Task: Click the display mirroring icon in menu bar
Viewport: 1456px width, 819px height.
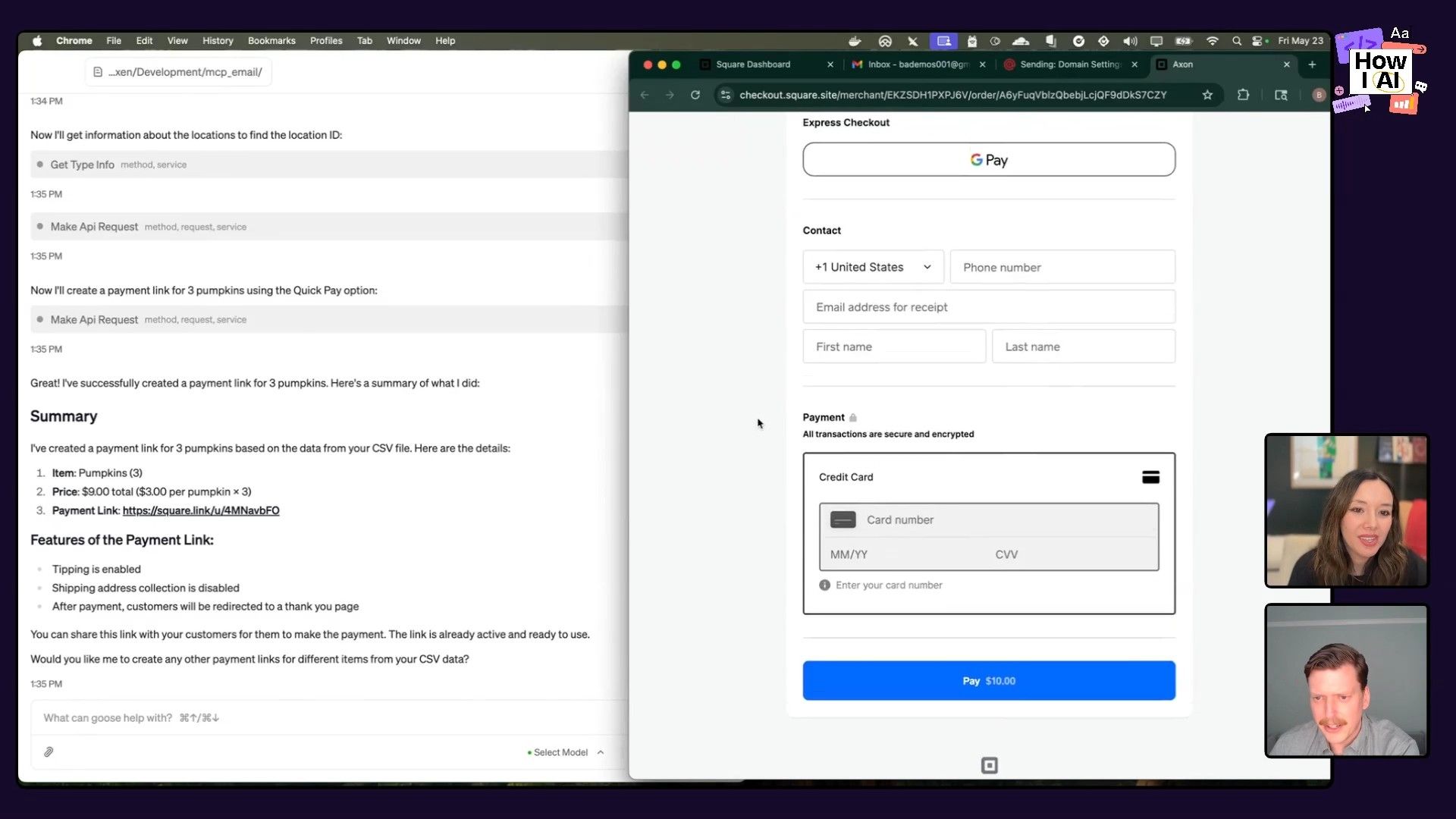Action: pos(1156,41)
